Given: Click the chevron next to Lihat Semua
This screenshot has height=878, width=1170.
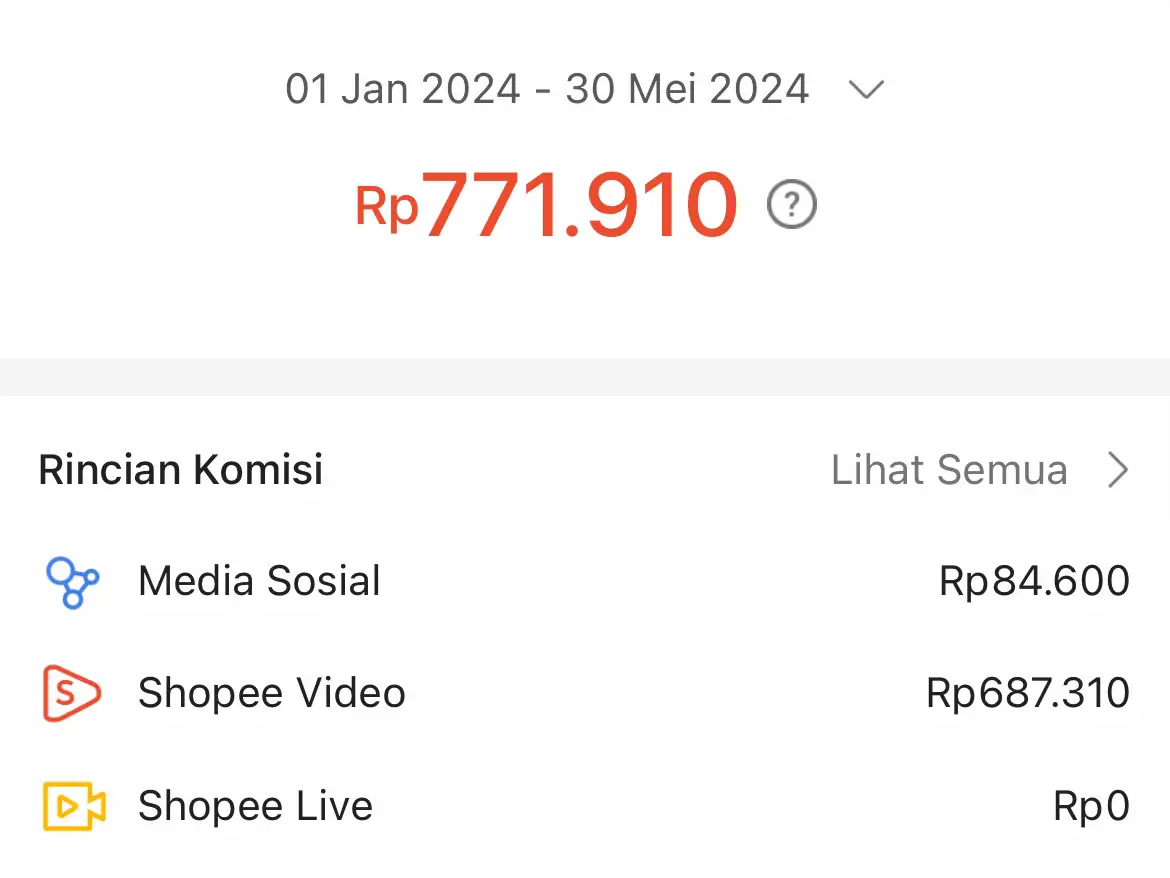Looking at the screenshot, I should coord(1117,470).
